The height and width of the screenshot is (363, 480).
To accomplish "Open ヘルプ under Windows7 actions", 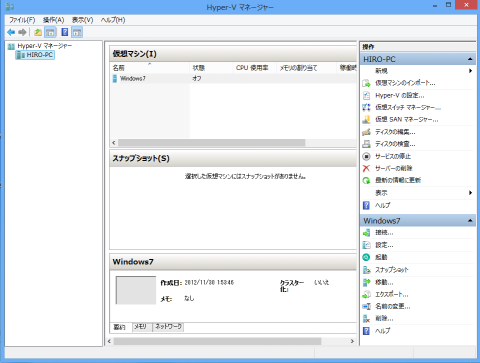I will click(x=383, y=331).
